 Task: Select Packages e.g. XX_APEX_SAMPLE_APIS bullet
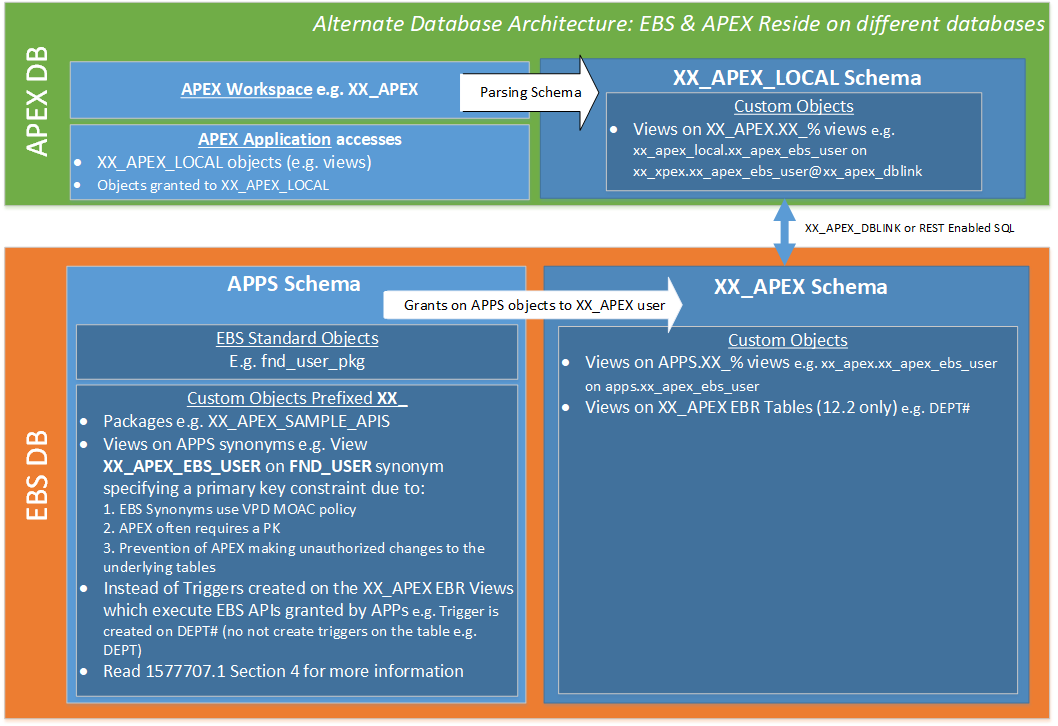[x=246, y=421]
